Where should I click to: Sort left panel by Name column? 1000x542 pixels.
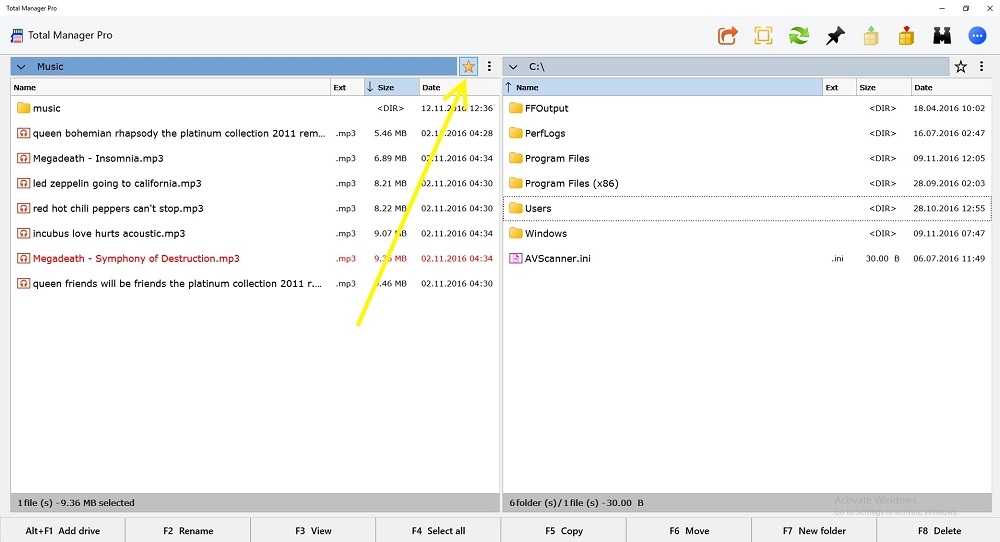pos(170,87)
